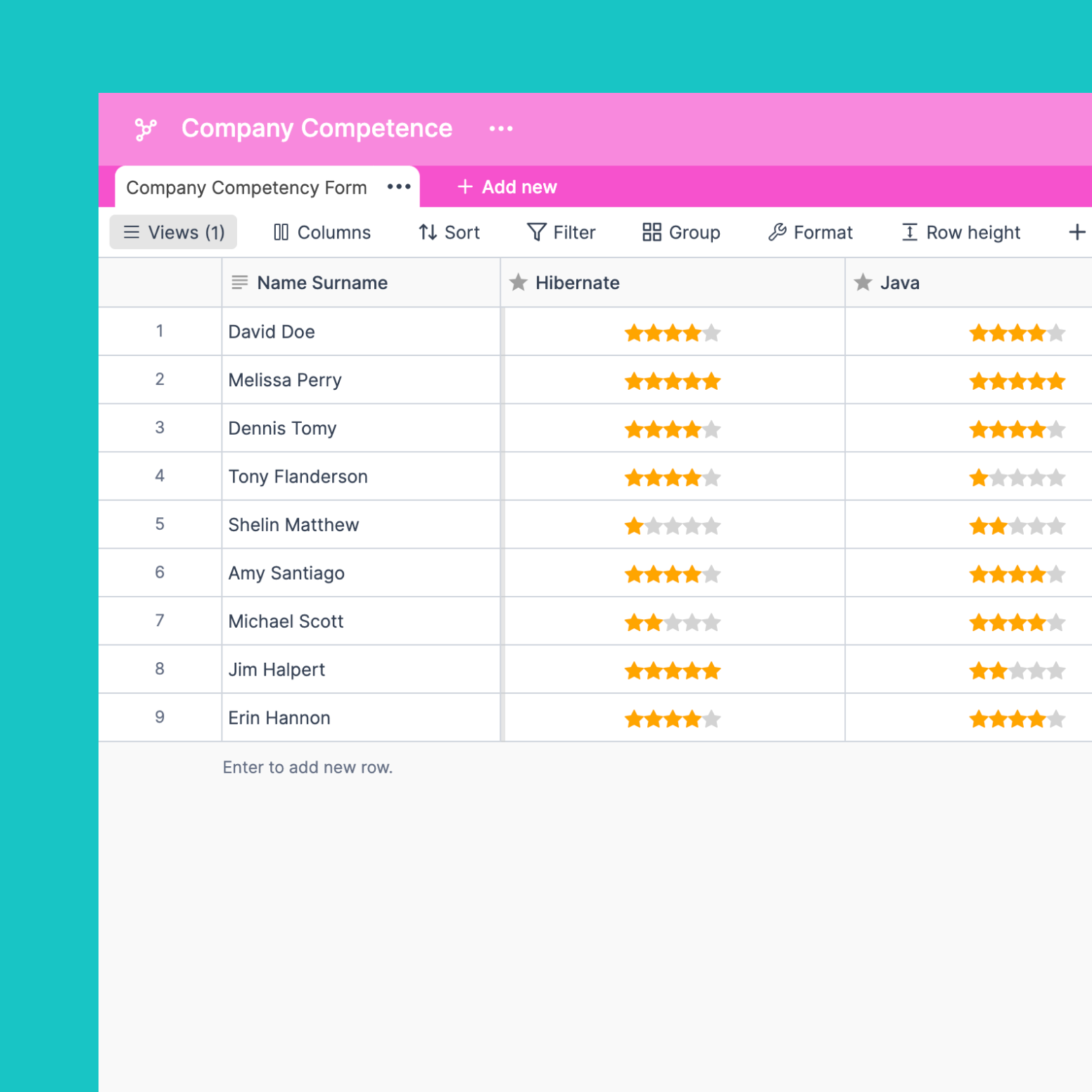Screen dimensions: 1092x1092
Task: Select the Hibernate column header
Action: (x=577, y=283)
